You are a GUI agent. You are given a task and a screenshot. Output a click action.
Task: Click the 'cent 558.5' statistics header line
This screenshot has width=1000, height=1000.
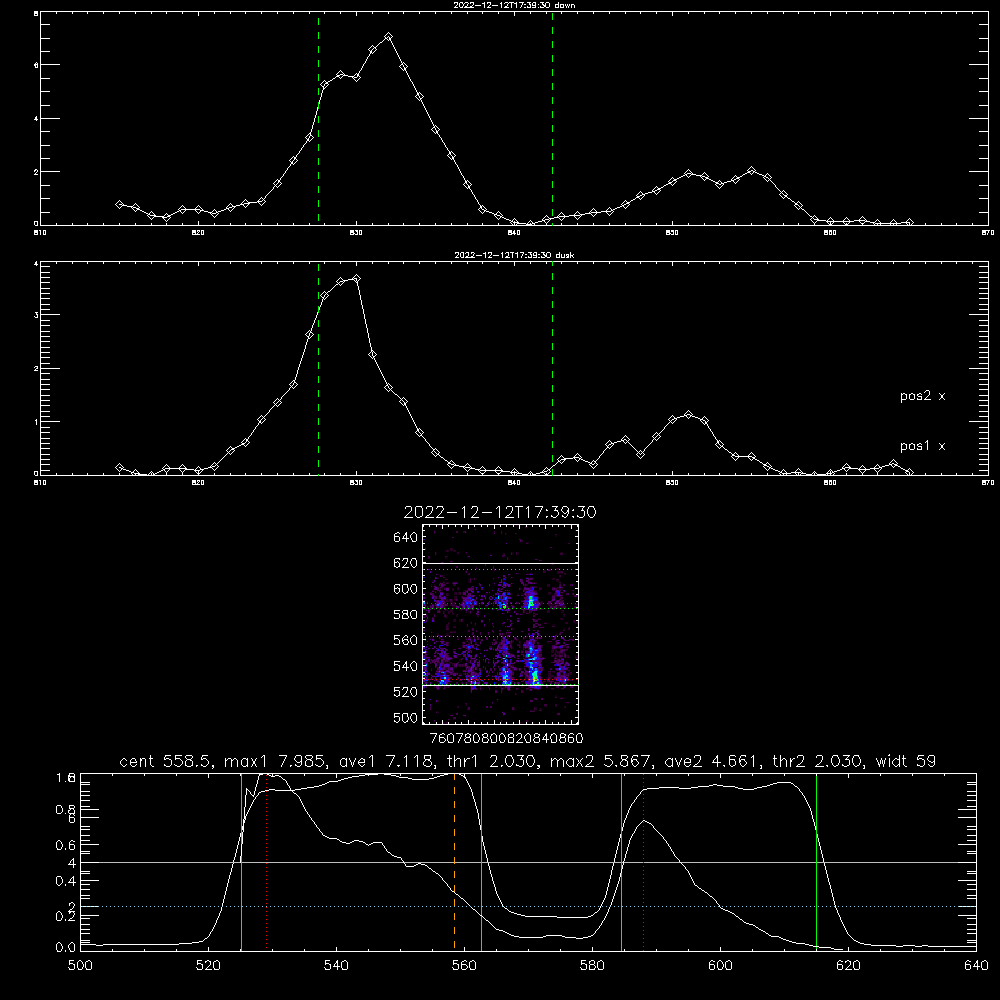[x=527, y=761]
